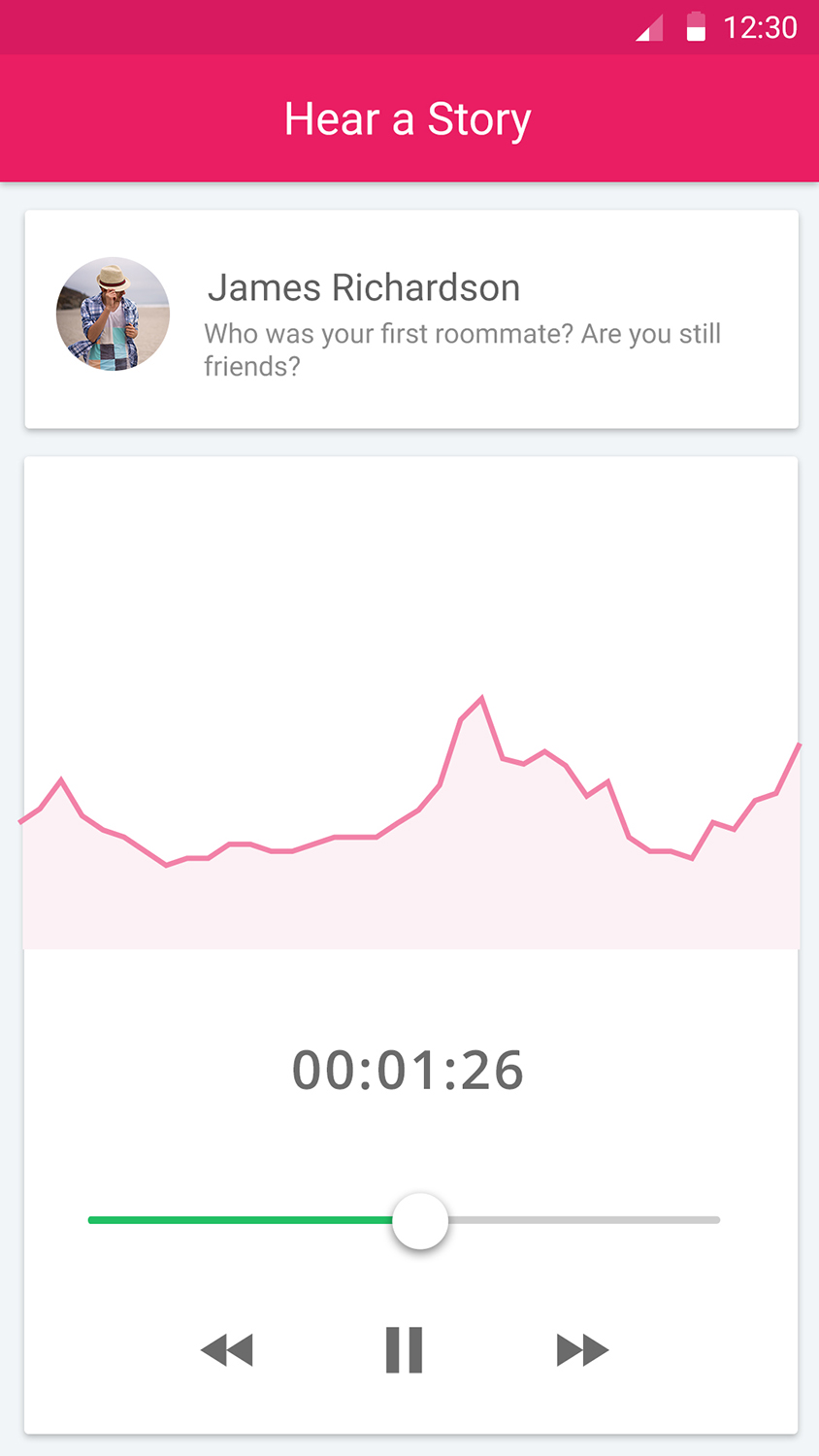Open James Richardson's profile photo
Viewport: 819px width, 1456px height.
(113, 314)
